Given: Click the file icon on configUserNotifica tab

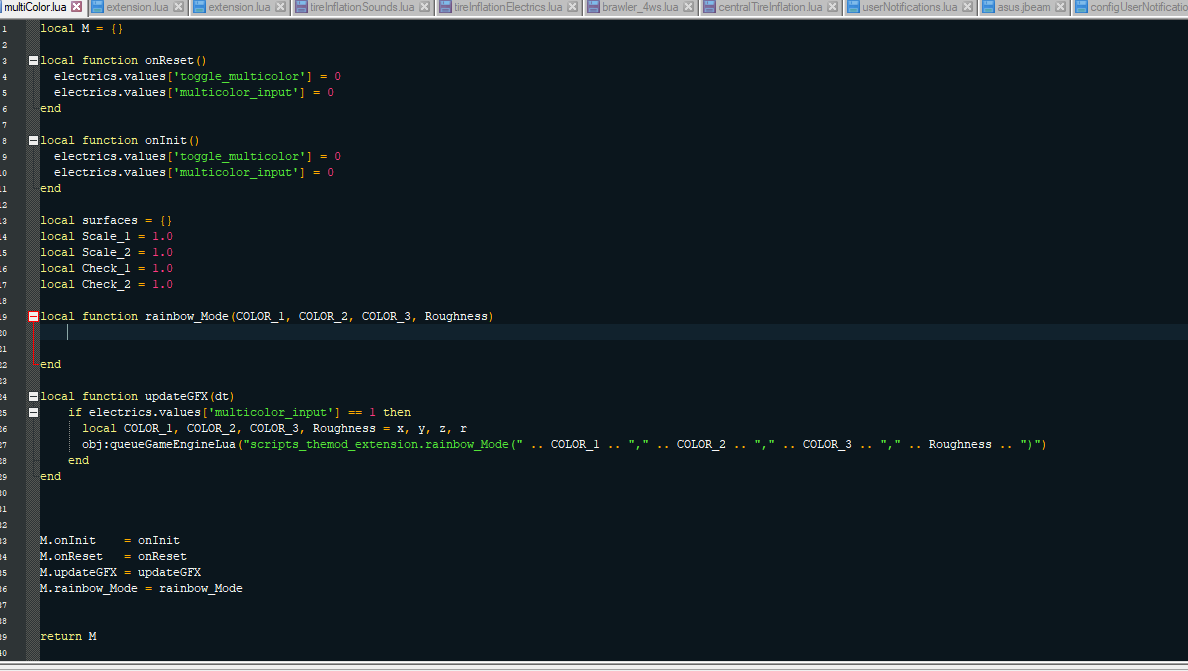Looking at the screenshot, I should (1081, 7).
